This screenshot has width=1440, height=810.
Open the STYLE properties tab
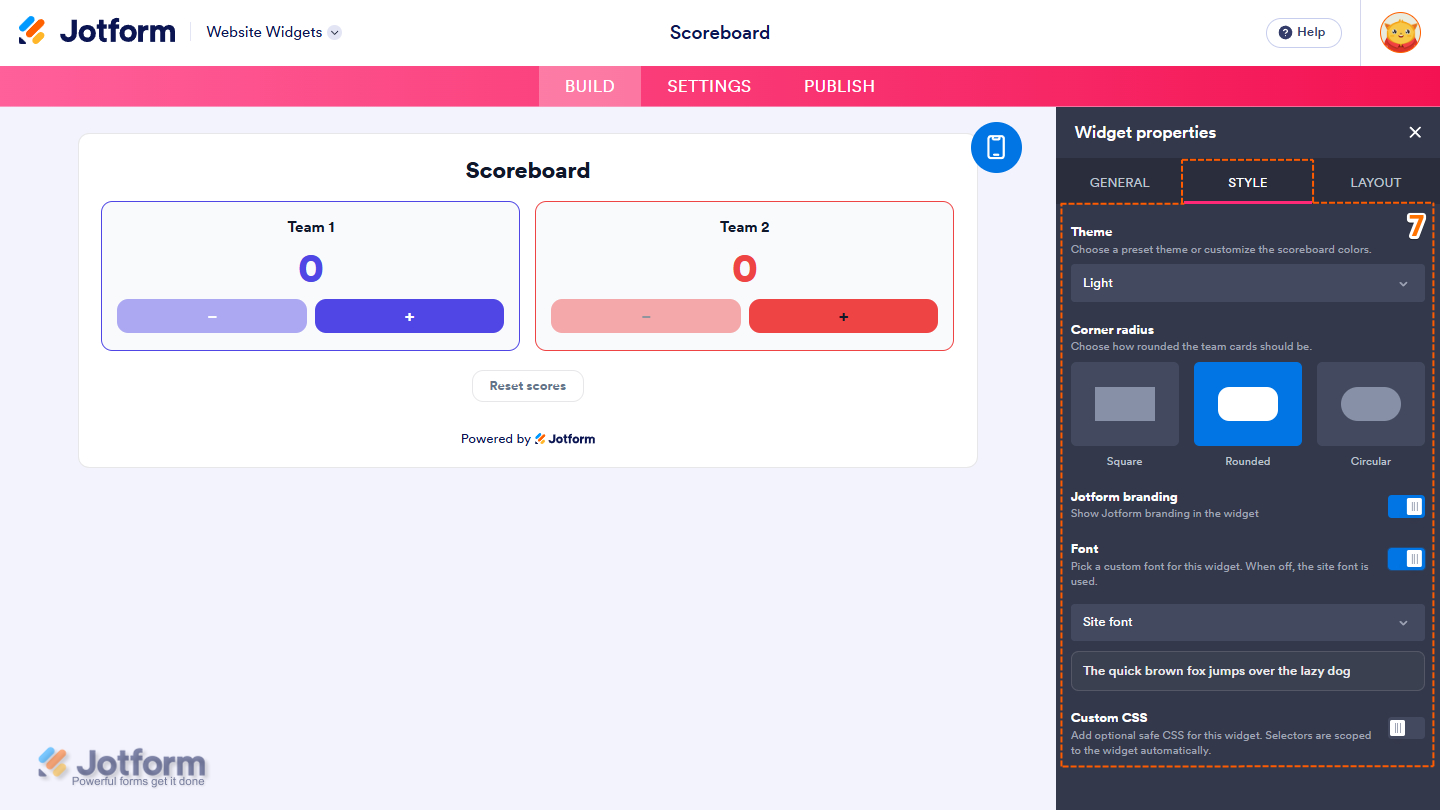pos(1247,182)
